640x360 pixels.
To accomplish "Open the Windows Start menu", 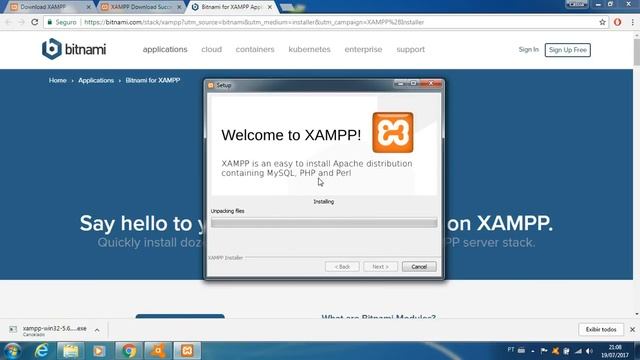I will 12,351.
